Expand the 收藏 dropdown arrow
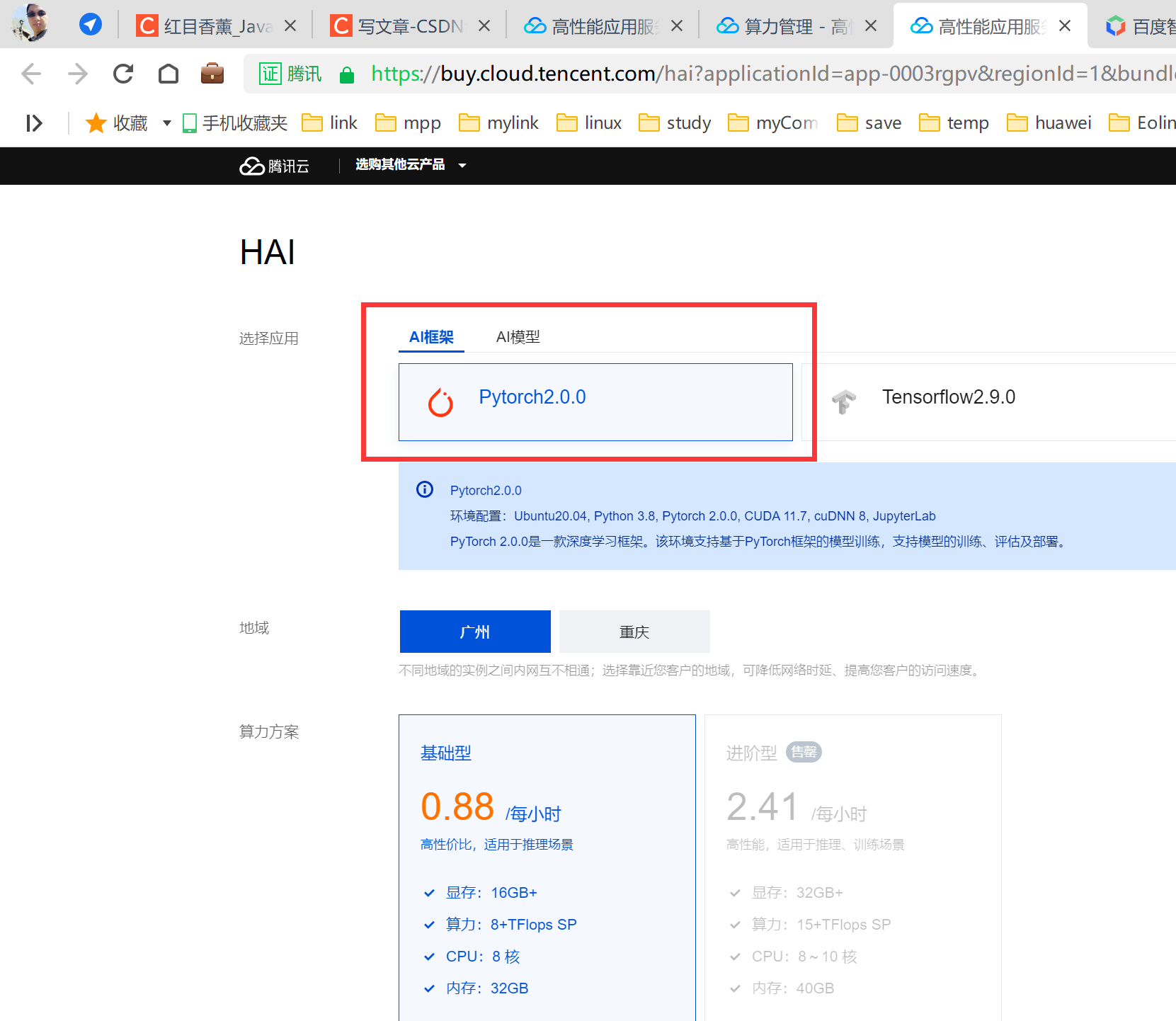The image size is (1176, 1021). pos(167,123)
